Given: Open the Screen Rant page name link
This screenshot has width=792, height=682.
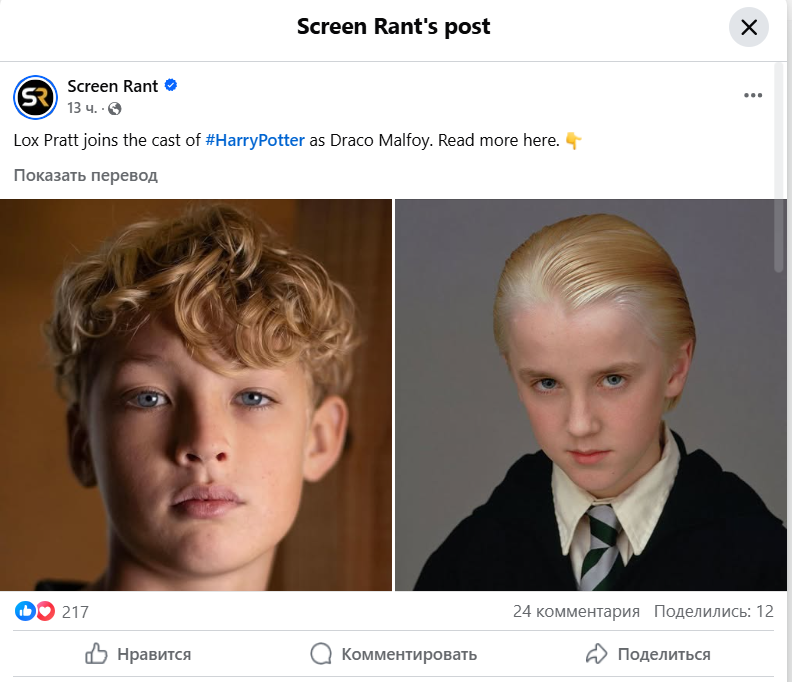Looking at the screenshot, I should pyautogui.click(x=112, y=86).
